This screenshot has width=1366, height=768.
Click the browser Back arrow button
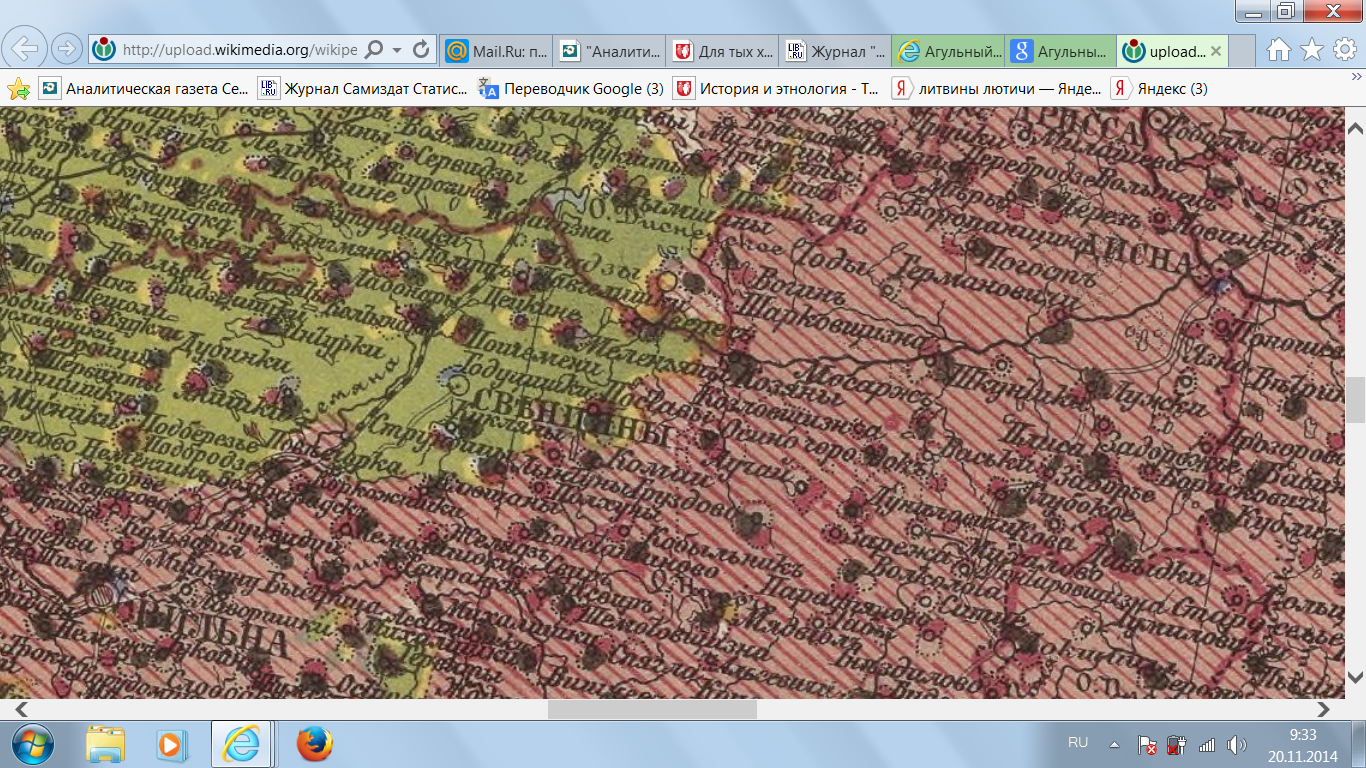tap(25, 48)
